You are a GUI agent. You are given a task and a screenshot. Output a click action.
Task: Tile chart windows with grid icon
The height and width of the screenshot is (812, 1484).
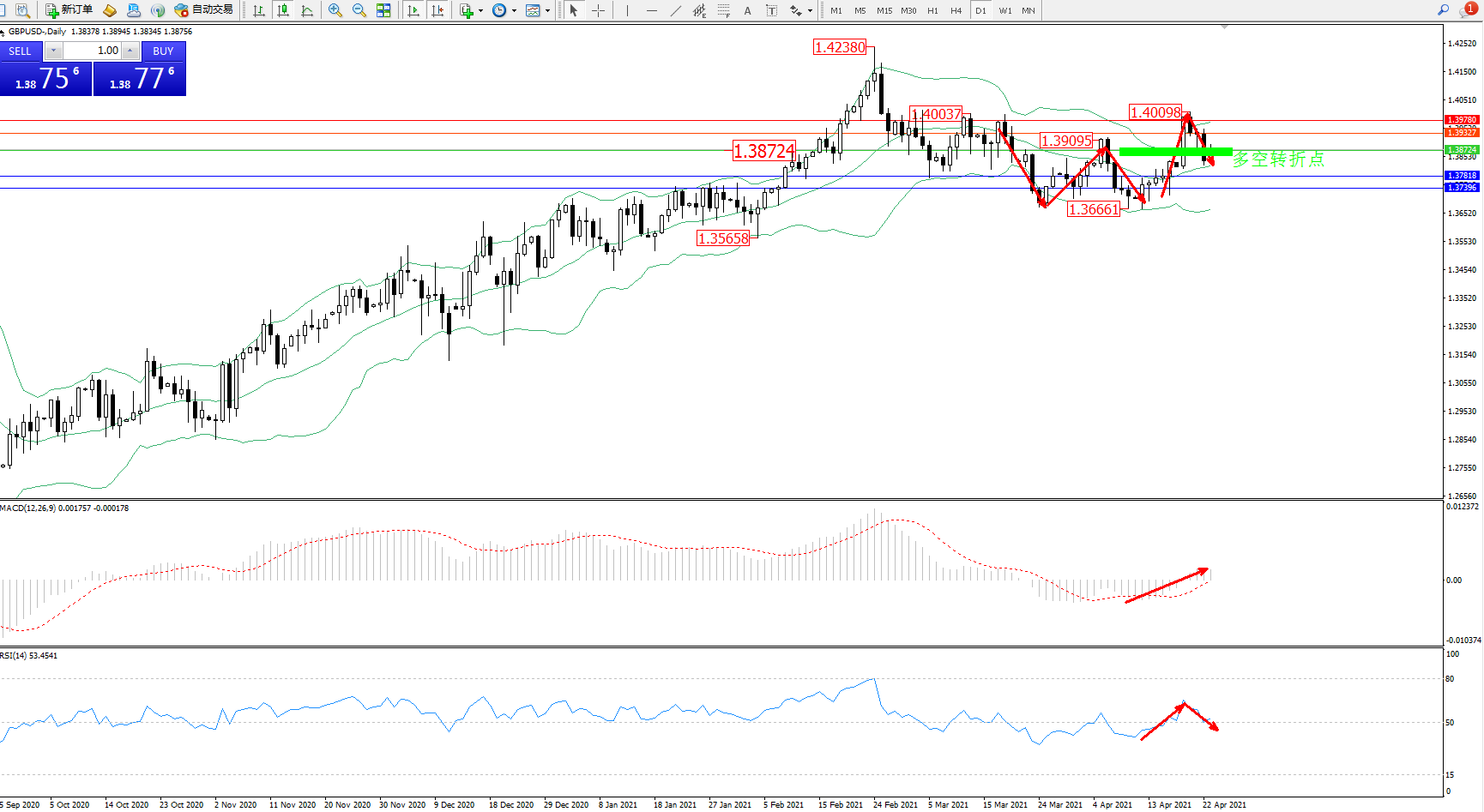pyautogui.click(x=383, y=10)
